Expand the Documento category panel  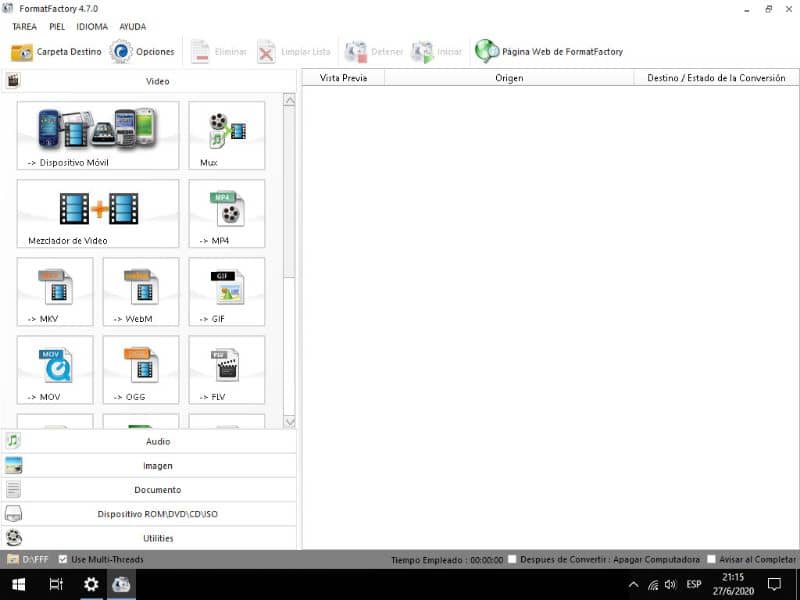(x=149, y=489)
